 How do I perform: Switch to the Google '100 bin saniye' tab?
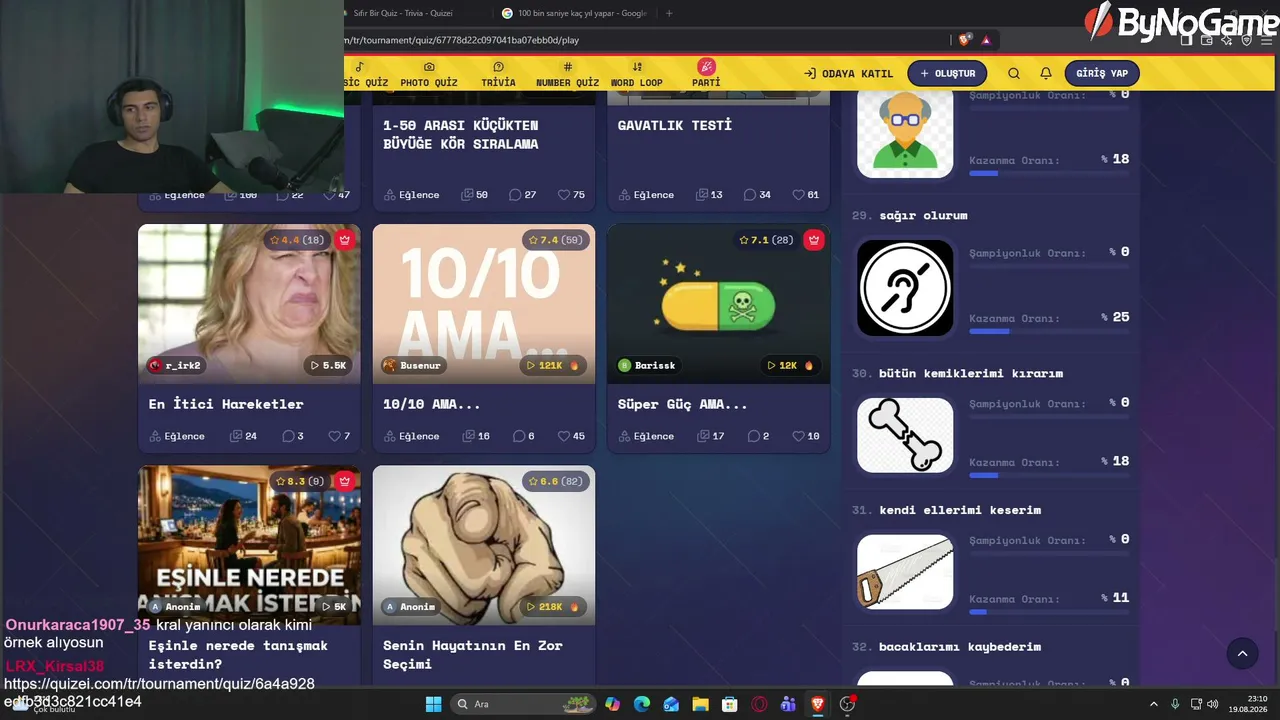tap(574, 13)
